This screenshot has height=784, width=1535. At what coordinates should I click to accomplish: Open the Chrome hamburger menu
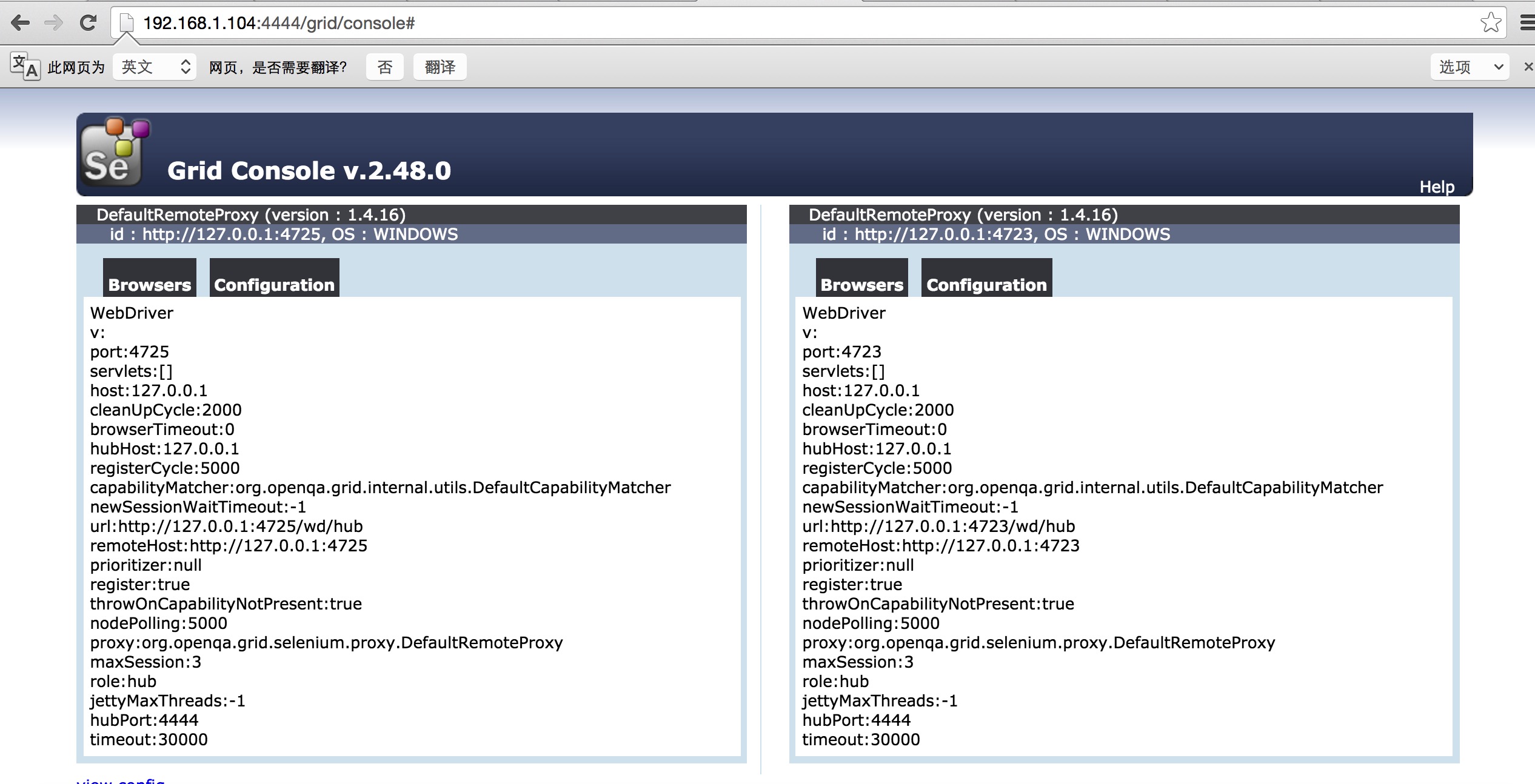(x=1528, y=23)
